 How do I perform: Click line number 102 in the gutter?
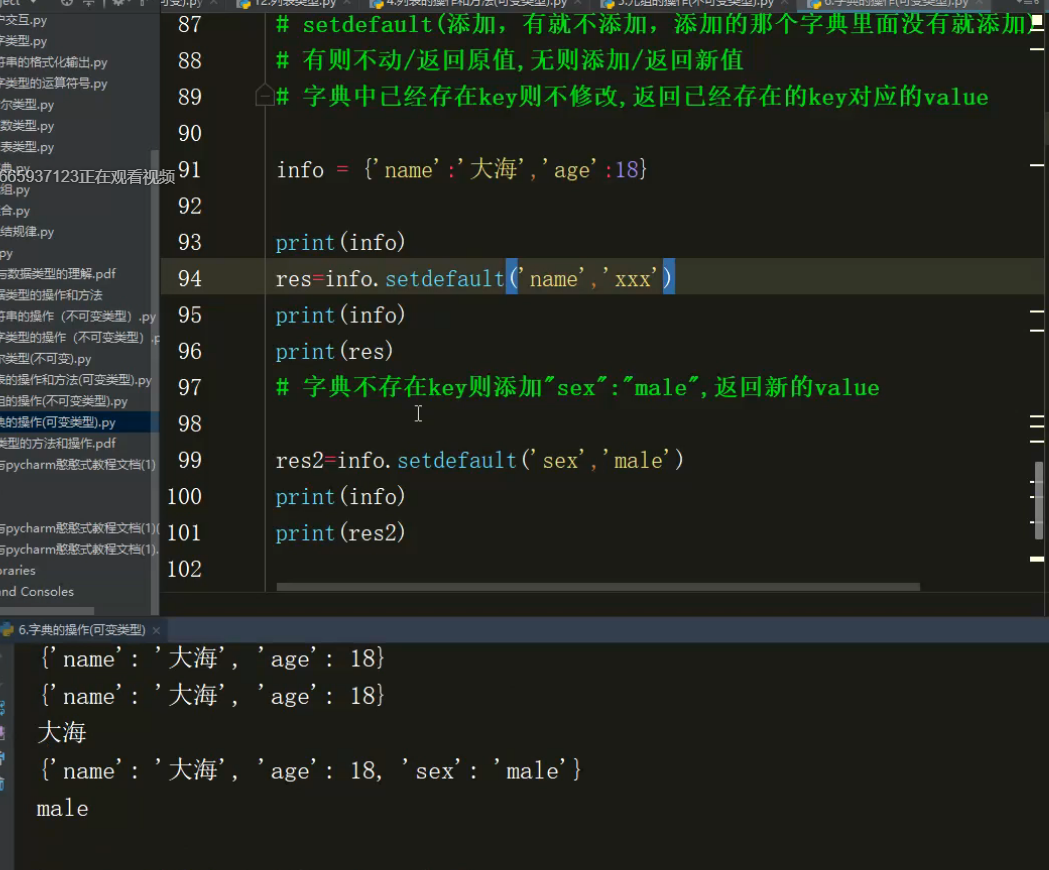pyautogui.click(x=184, y=569)
